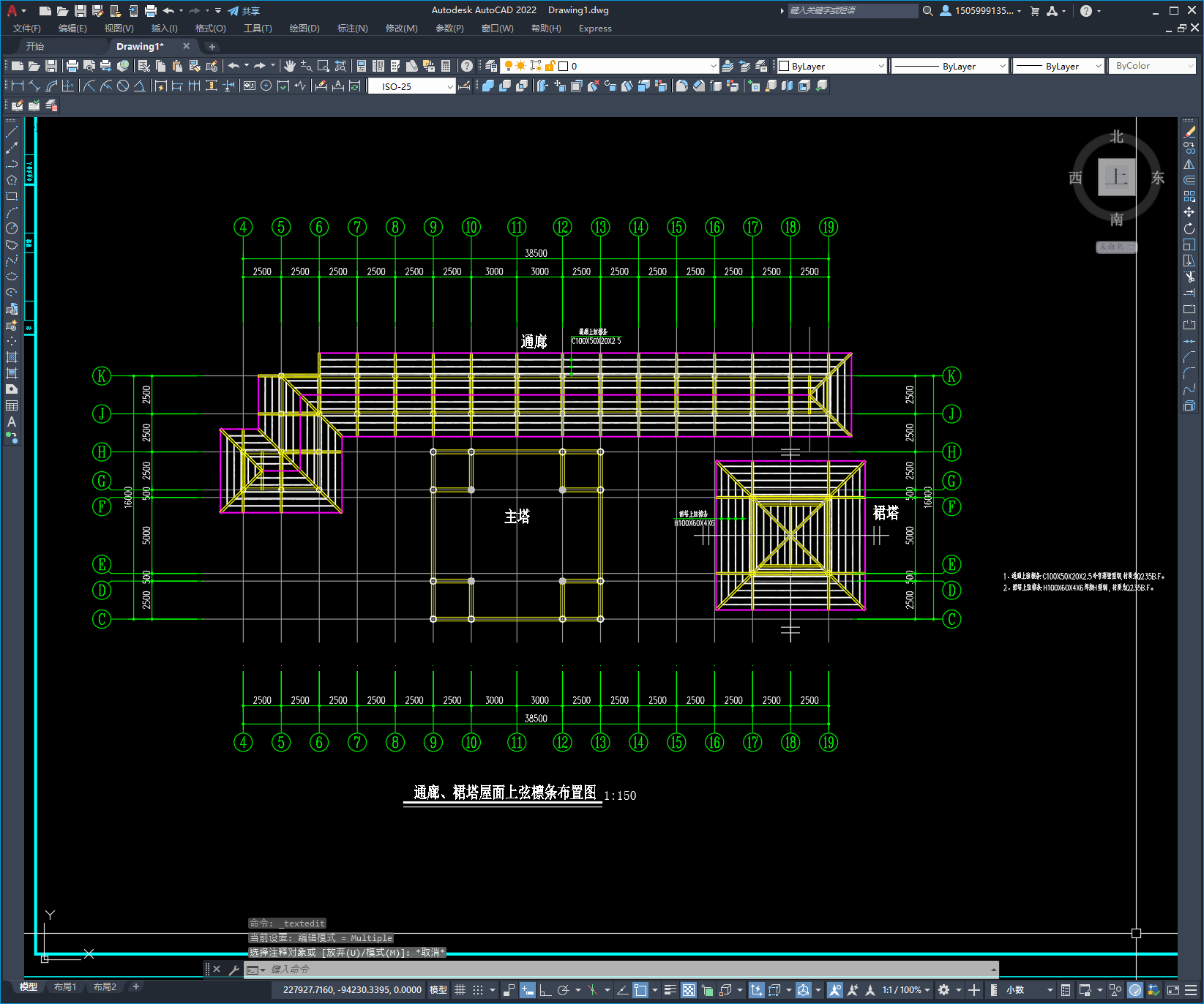Click the Autodesk App Store cart icon

[x=1035, y=11]
